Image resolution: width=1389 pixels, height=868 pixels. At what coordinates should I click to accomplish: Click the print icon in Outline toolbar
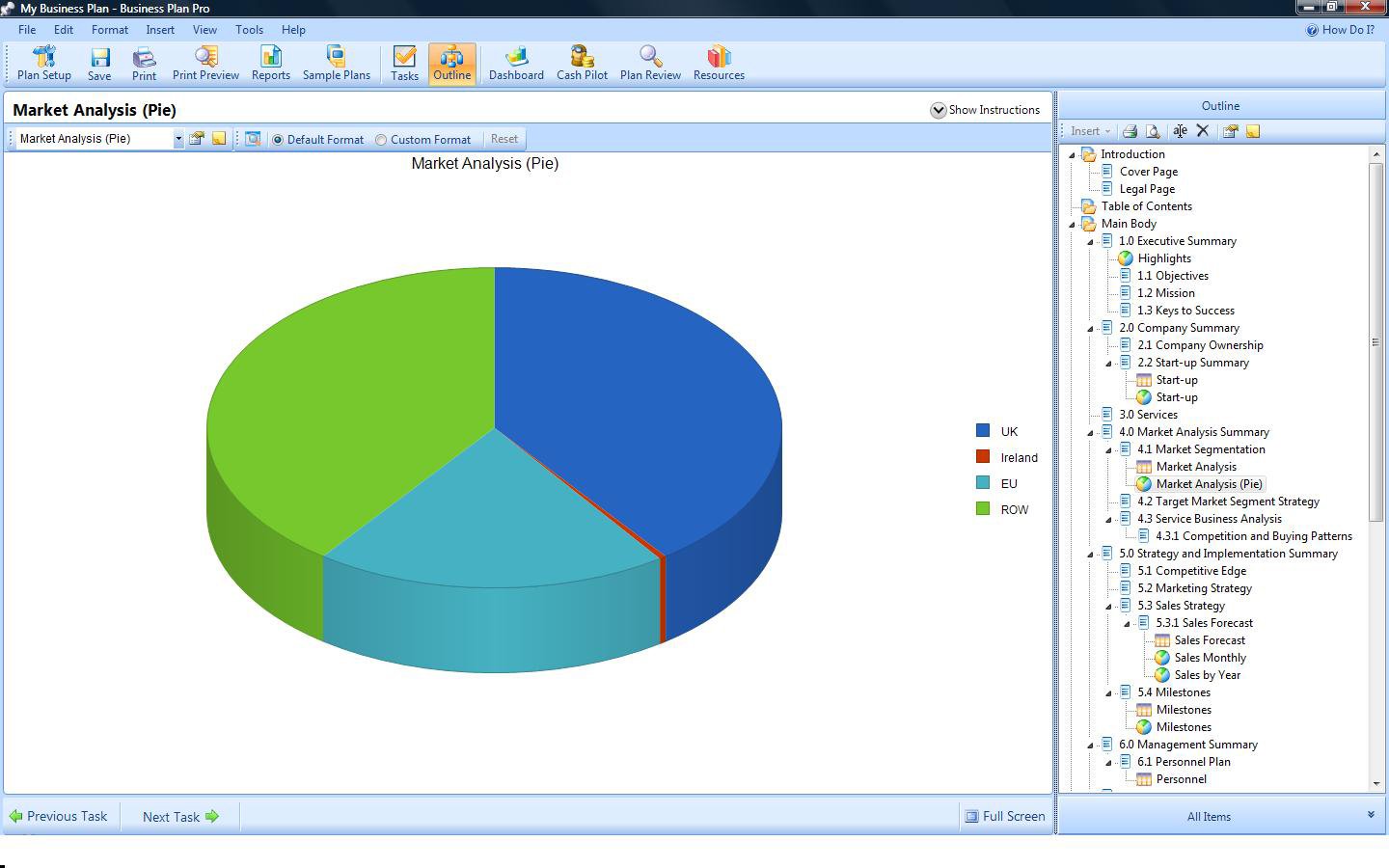[x=1130, y=131]
